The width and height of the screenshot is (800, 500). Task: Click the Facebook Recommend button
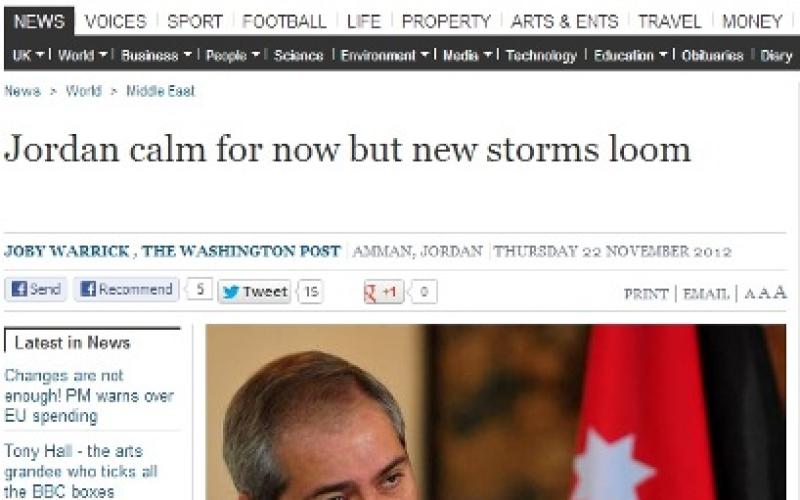click(126, 289)
